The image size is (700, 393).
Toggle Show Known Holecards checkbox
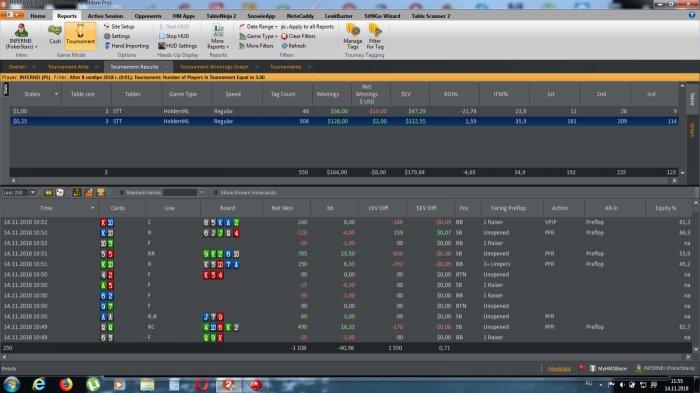click(x=216, y=192)
